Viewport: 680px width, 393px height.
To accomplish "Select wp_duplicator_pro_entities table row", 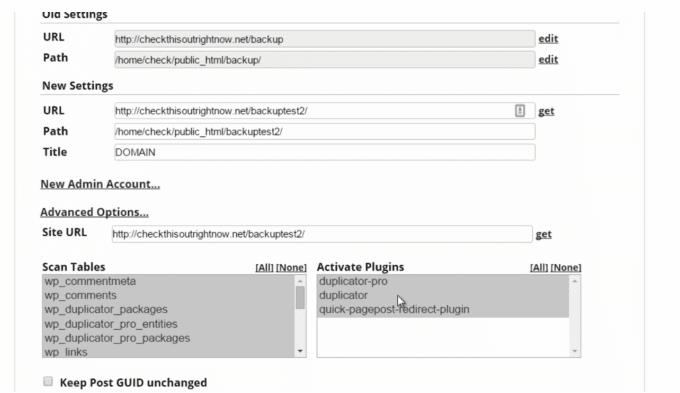I will click(x=169, y=324).
